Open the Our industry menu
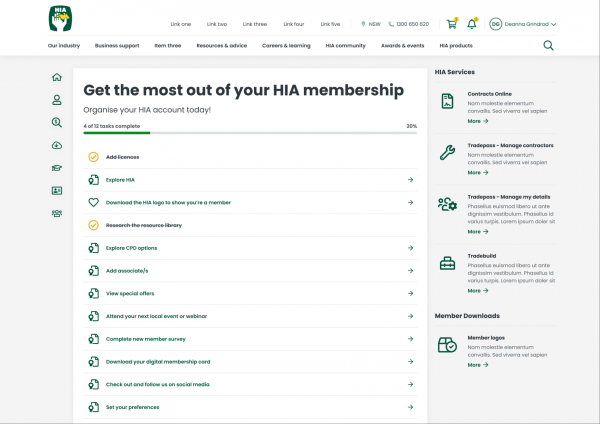Image resolution: width=600 pixels, height=424 pixels. click(x=64, y=46)
